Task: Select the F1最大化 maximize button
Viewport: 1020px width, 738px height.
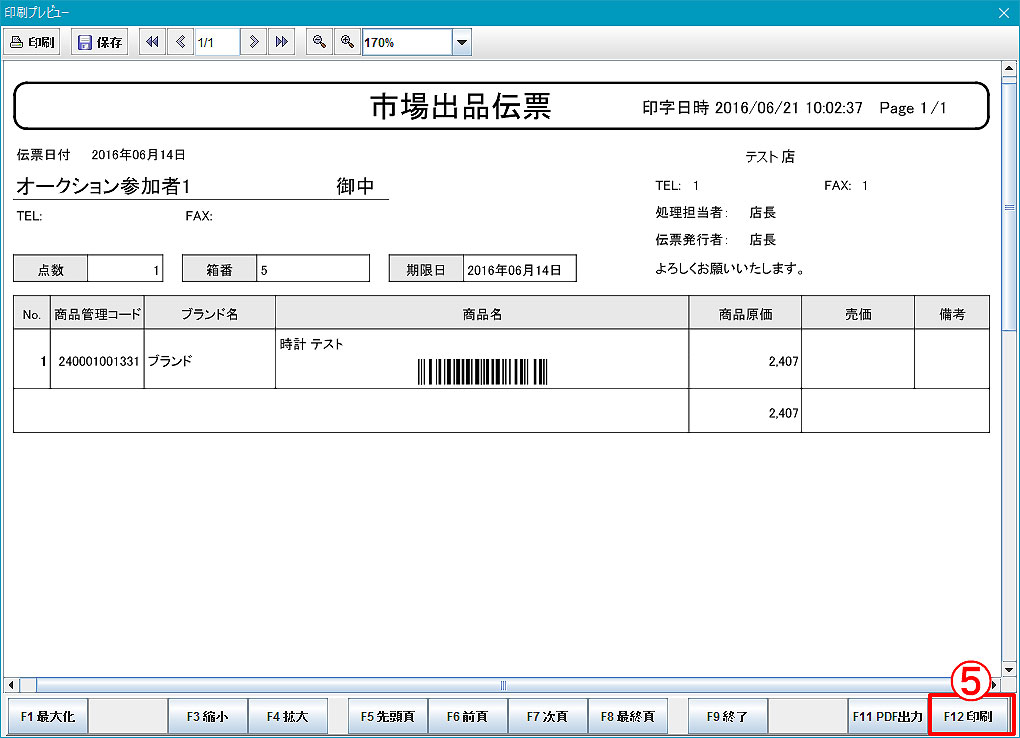Action: (x=46, y=715)
